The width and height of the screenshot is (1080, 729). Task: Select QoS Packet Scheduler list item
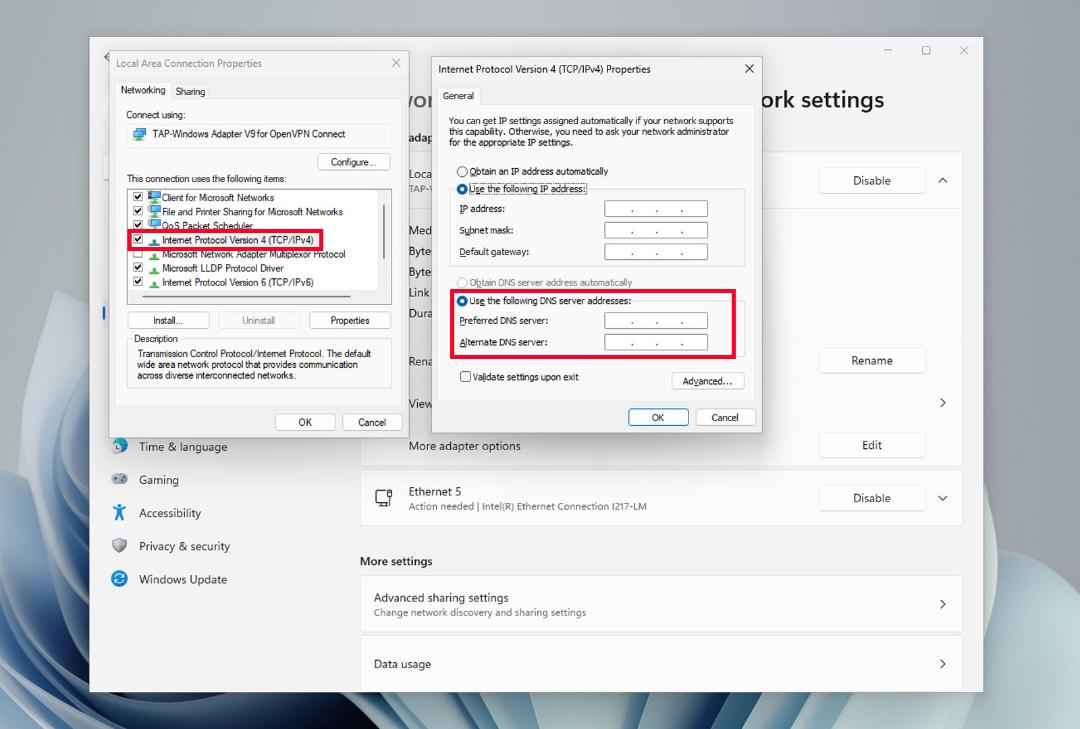point(207,225)
